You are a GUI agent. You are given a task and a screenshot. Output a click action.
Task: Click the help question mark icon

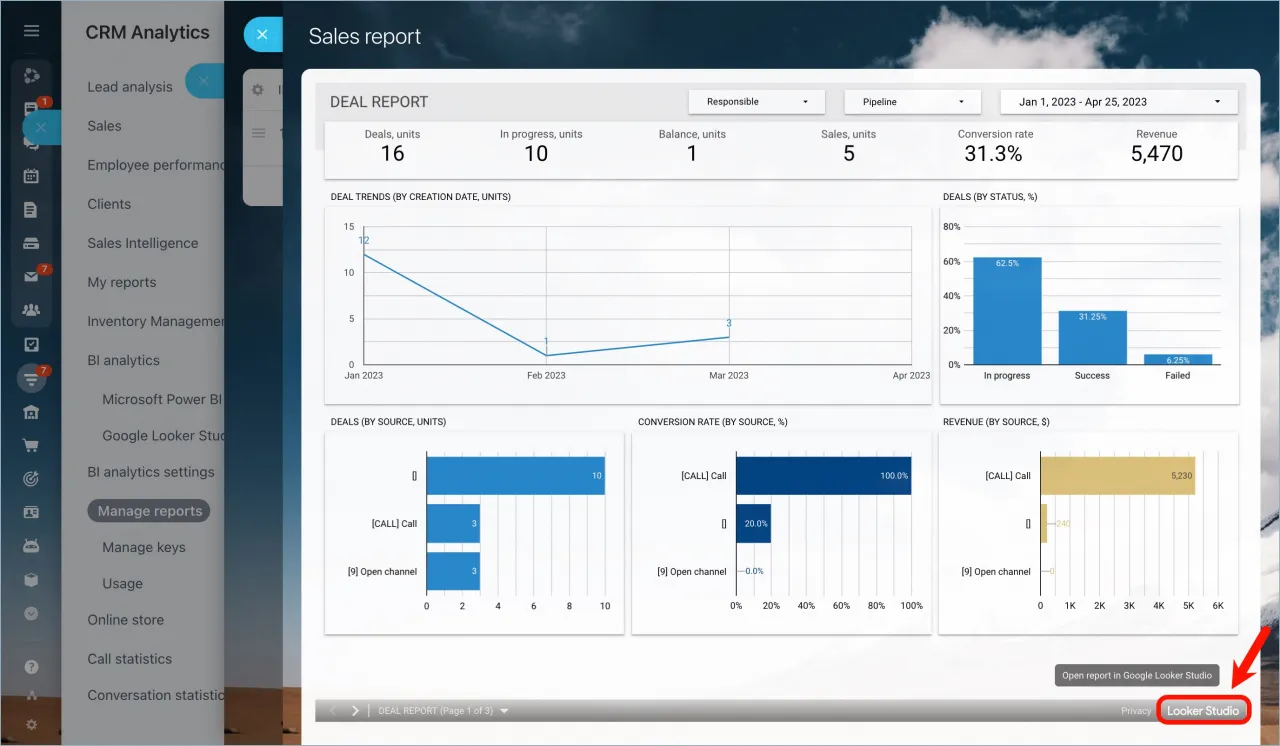click(31, 666)
